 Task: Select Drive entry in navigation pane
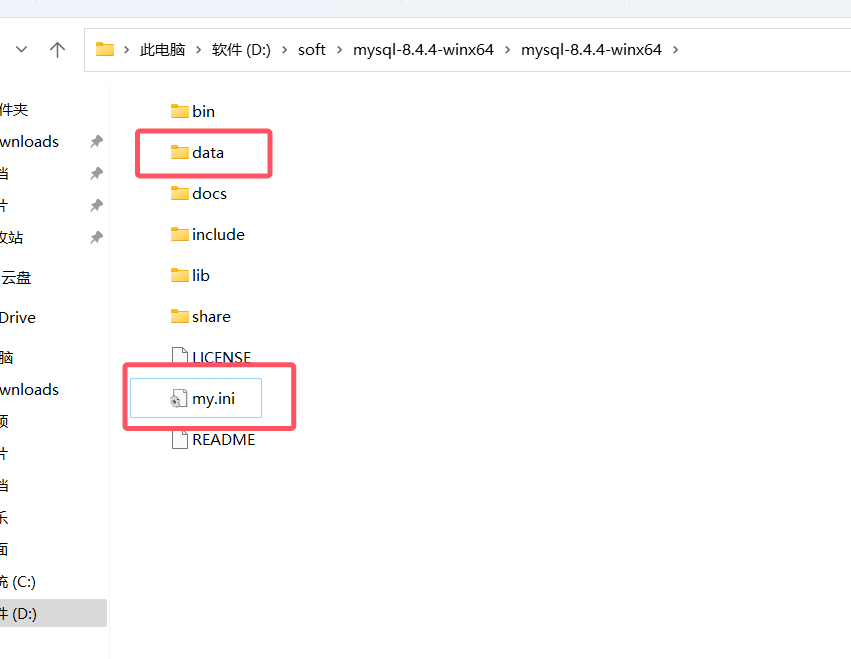point(18,318)
